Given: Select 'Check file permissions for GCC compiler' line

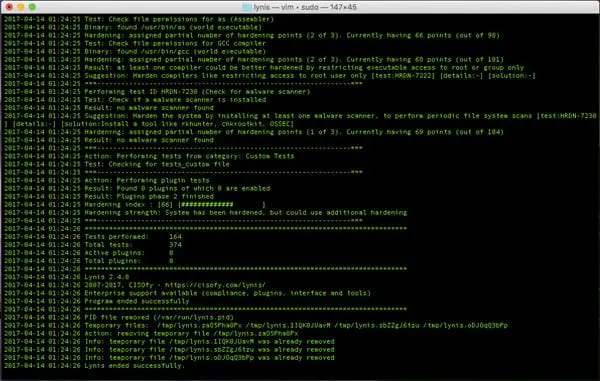Looking at the screenshot, I should click(x=135, y=43).
